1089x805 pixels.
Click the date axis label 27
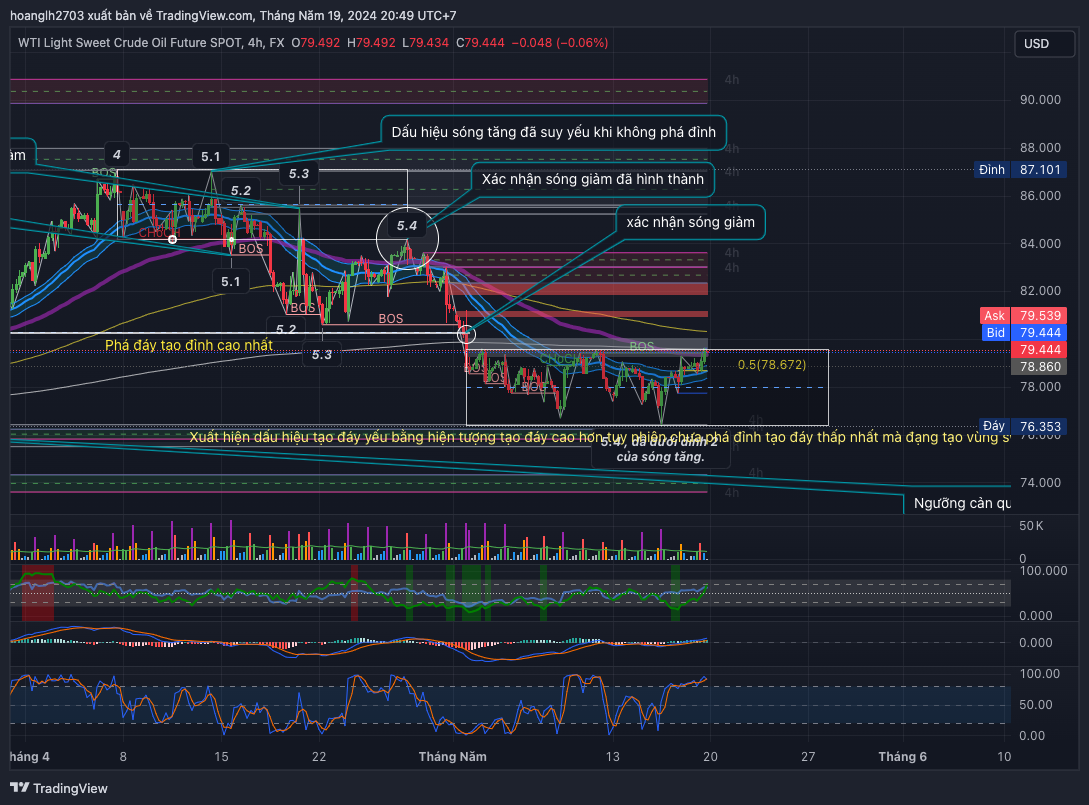pos(808,757)
